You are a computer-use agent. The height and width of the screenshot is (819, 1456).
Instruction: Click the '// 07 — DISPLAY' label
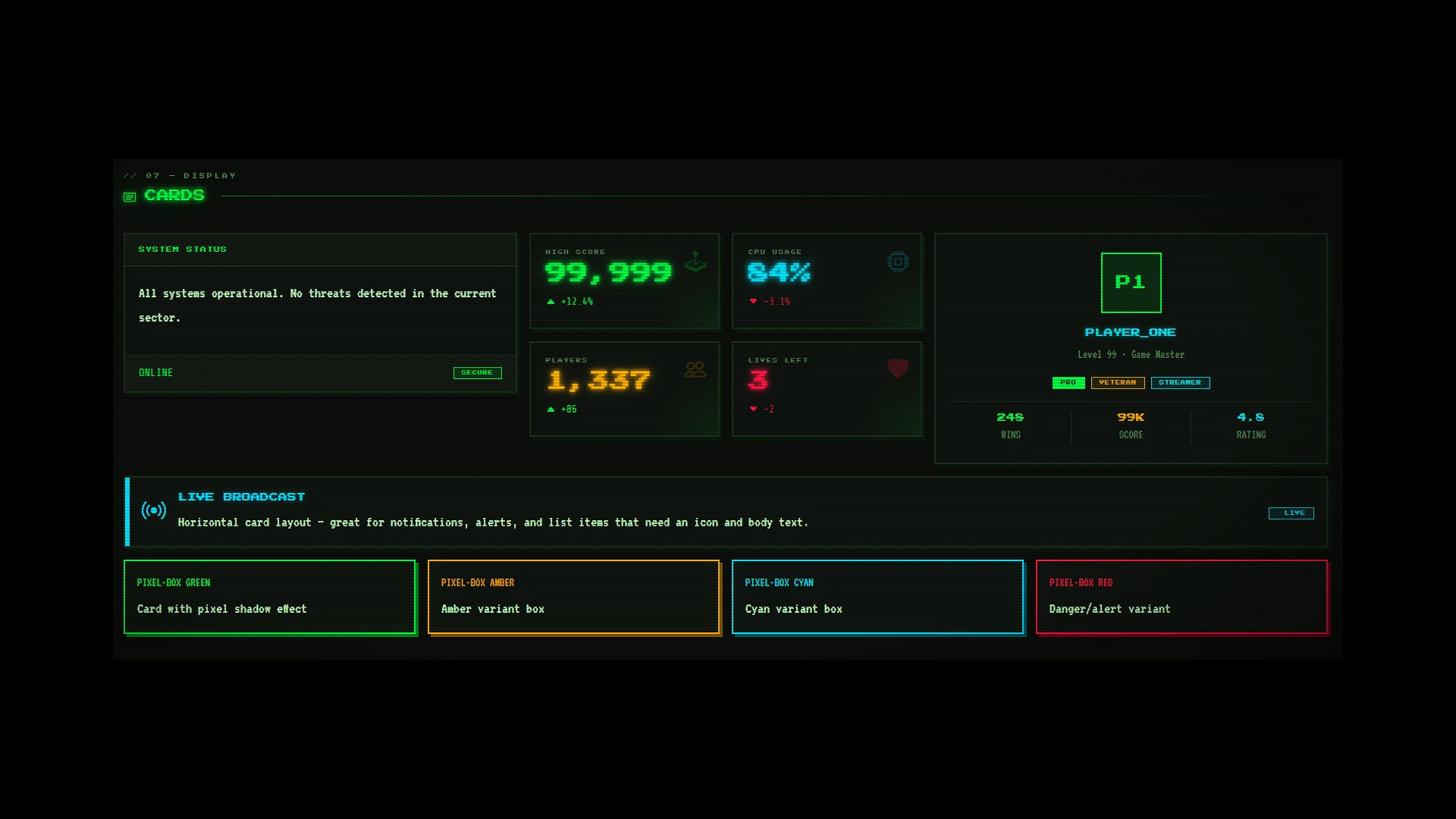point(180,176)
